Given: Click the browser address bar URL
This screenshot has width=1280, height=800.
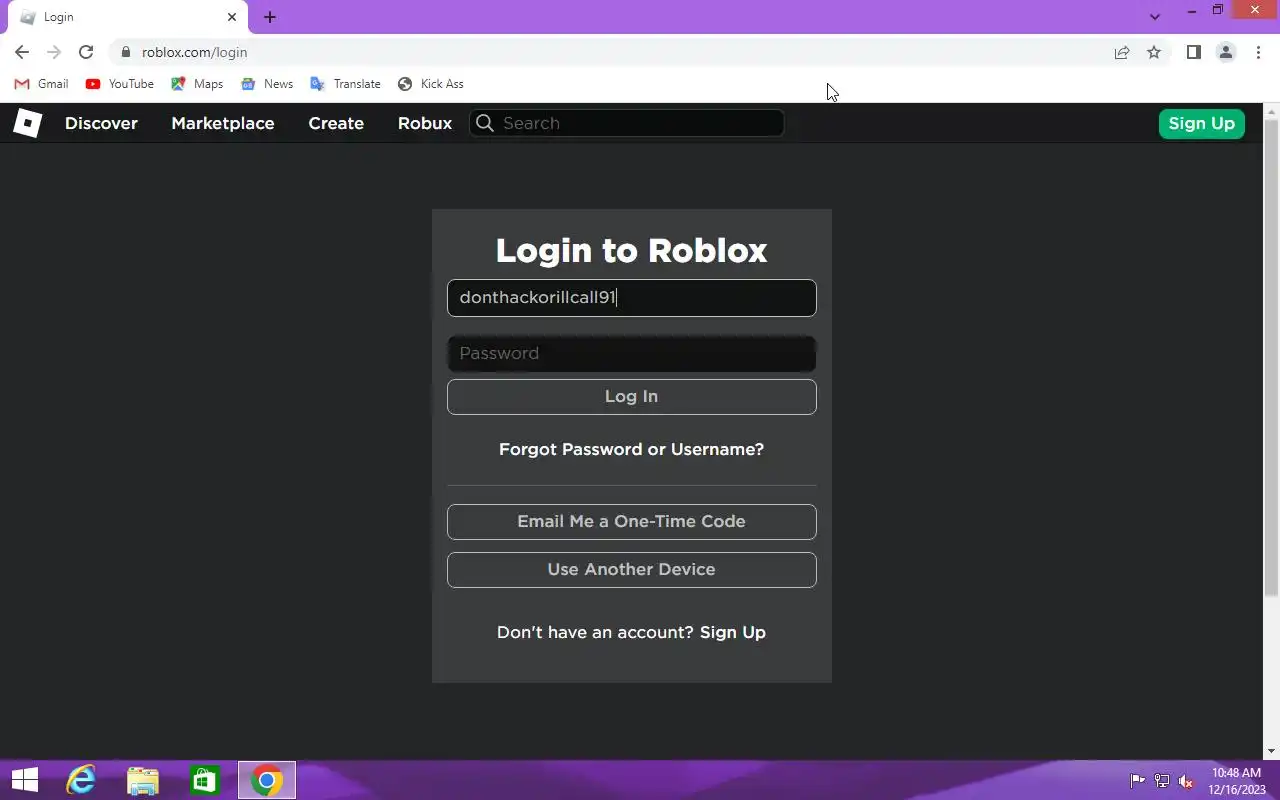Looking at the screenshot, I should [x=195, y=52].
